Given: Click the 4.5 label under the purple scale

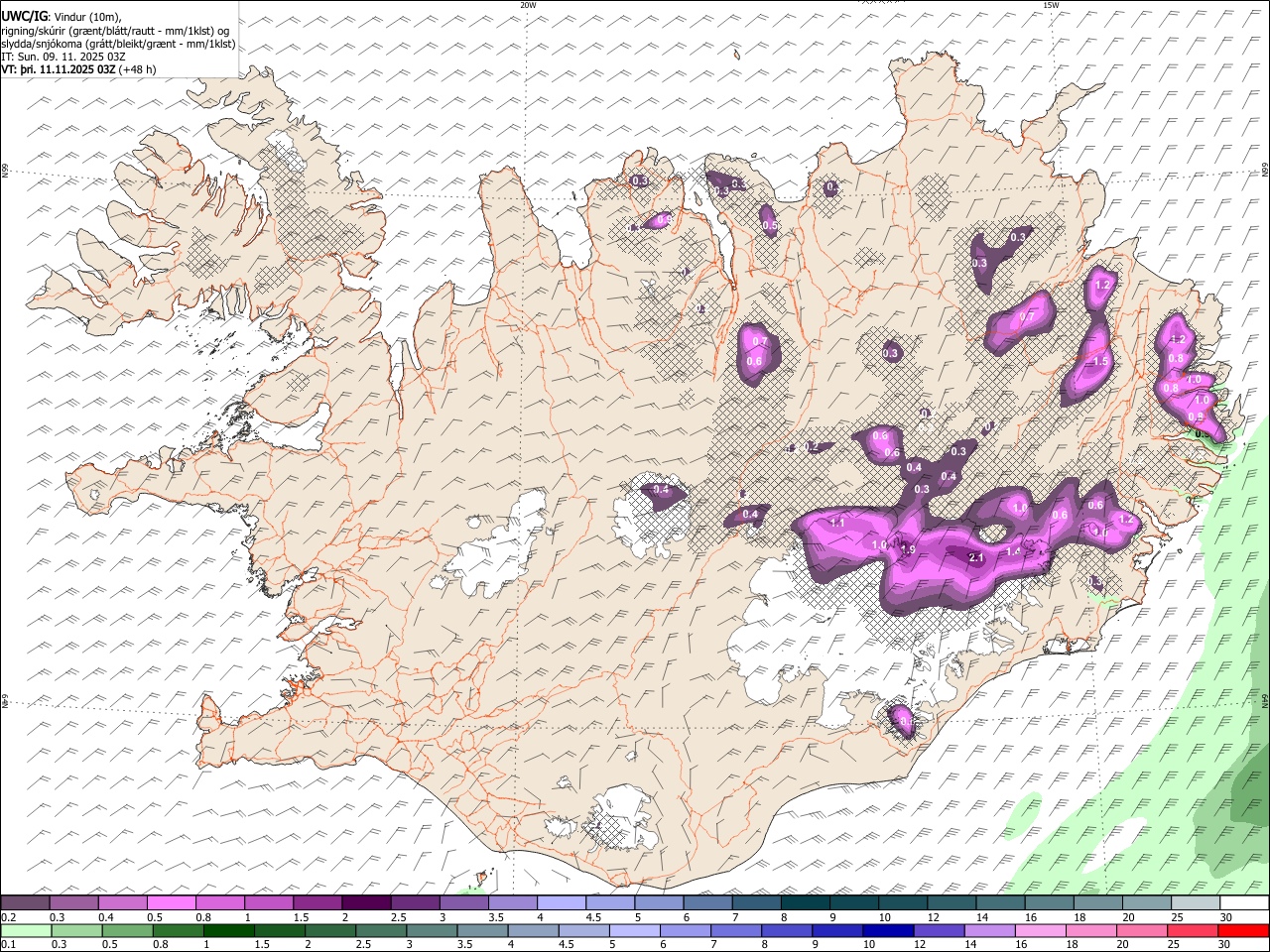Looking at the screenshot, I should coord(593,917).
